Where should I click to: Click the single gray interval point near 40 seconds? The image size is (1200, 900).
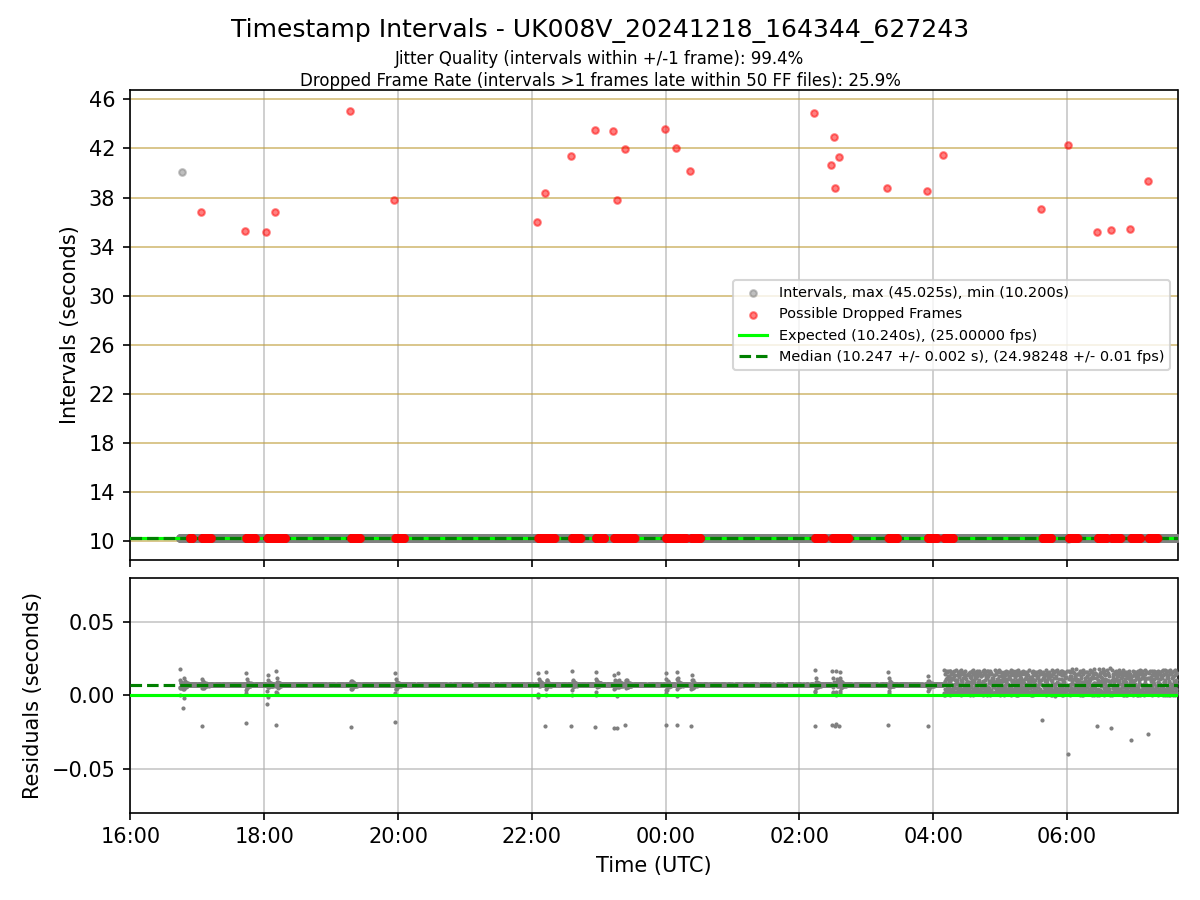tap(182, 172)
